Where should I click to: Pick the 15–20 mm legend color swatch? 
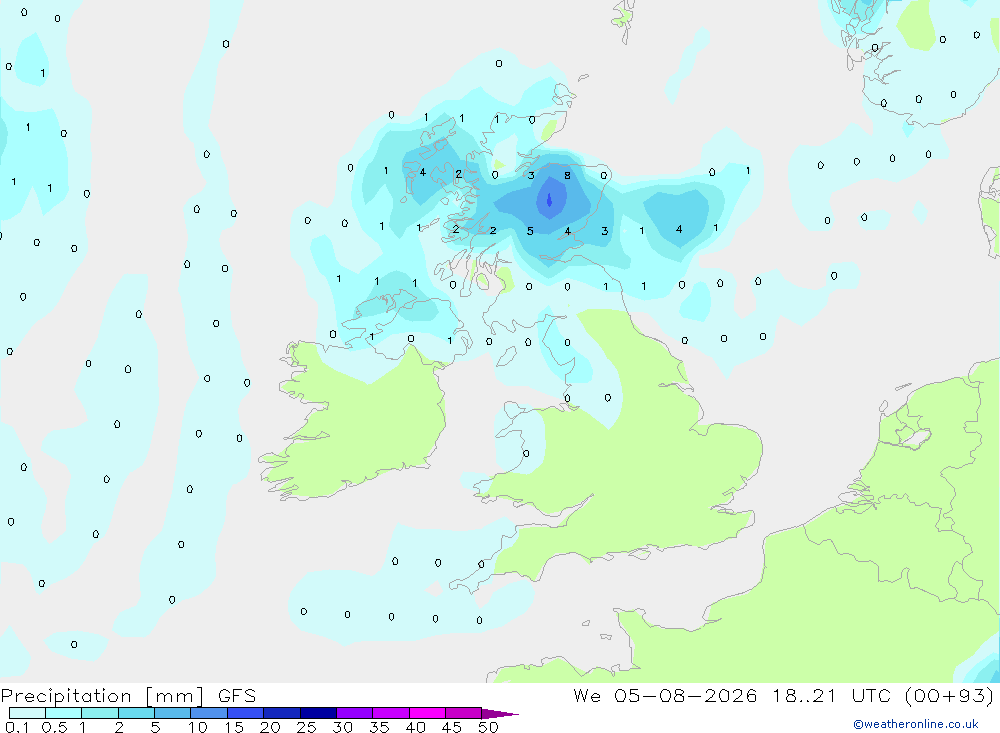pos(246,713)
